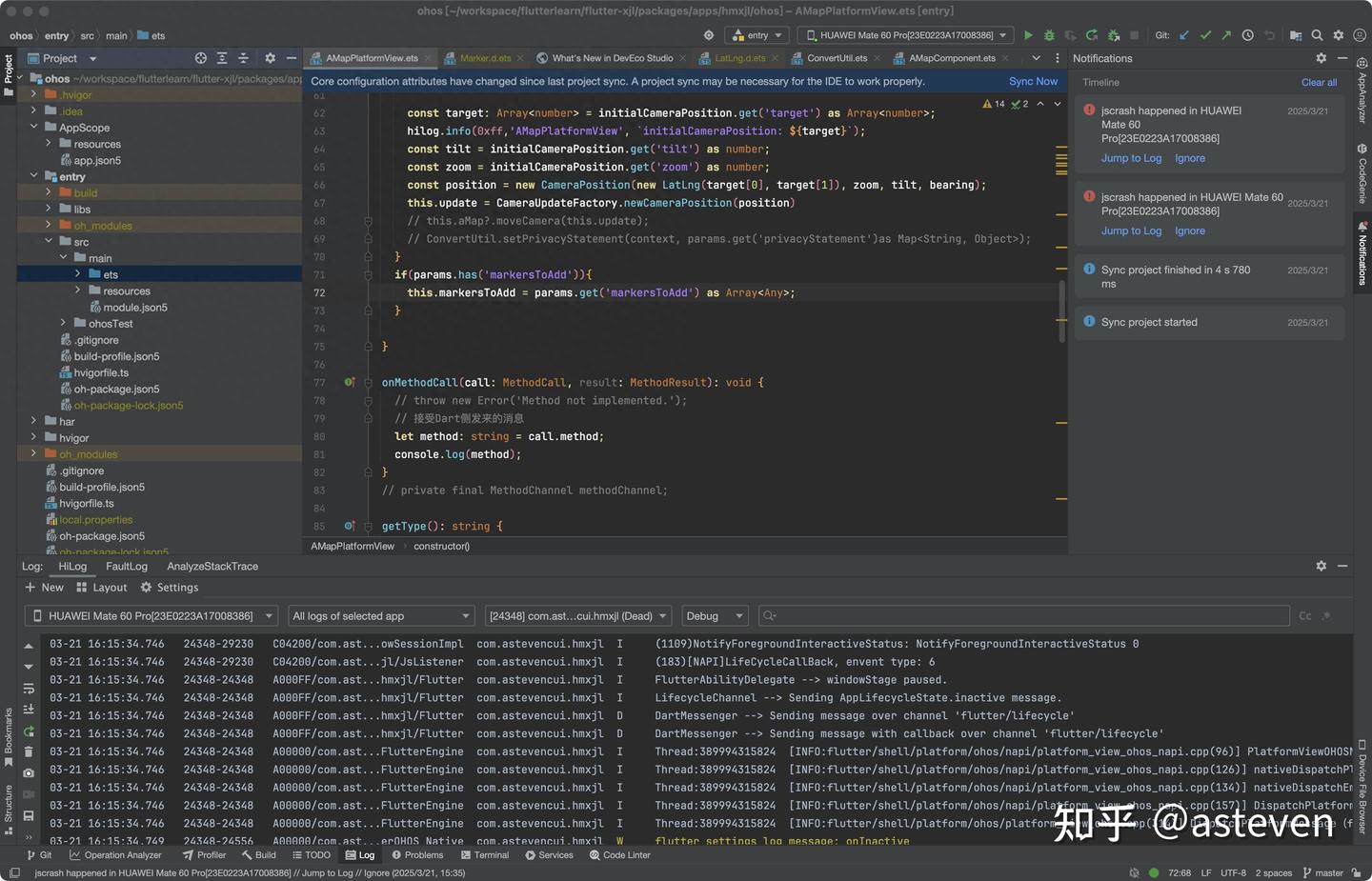Click the green Run button in toolbar
The image size is (1372, 881).
(x=1028, y=35)
